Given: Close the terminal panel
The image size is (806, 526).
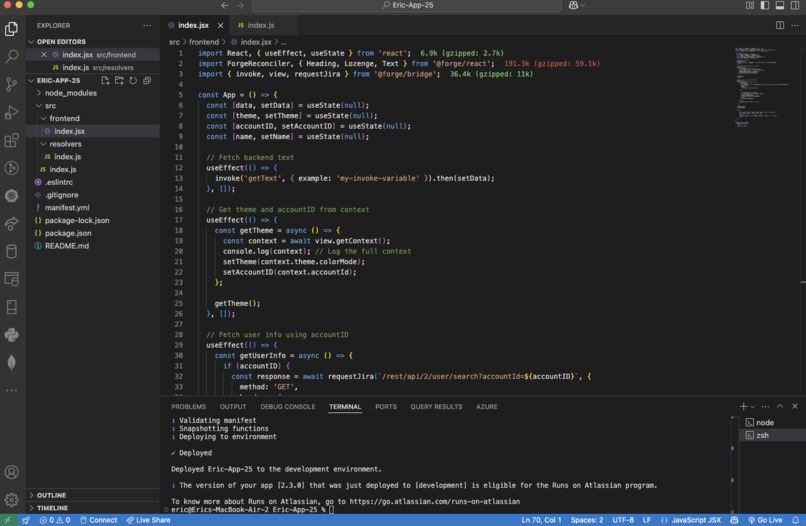Looking at the screenshot, I should (x=795, y=406).
